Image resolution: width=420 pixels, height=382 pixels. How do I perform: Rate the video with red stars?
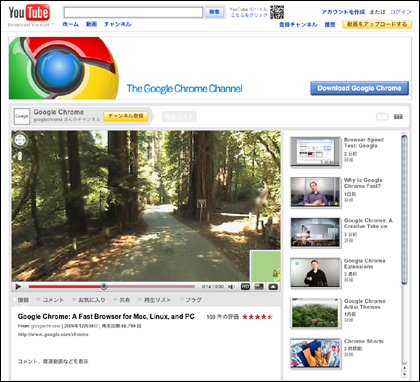(257, 317)
